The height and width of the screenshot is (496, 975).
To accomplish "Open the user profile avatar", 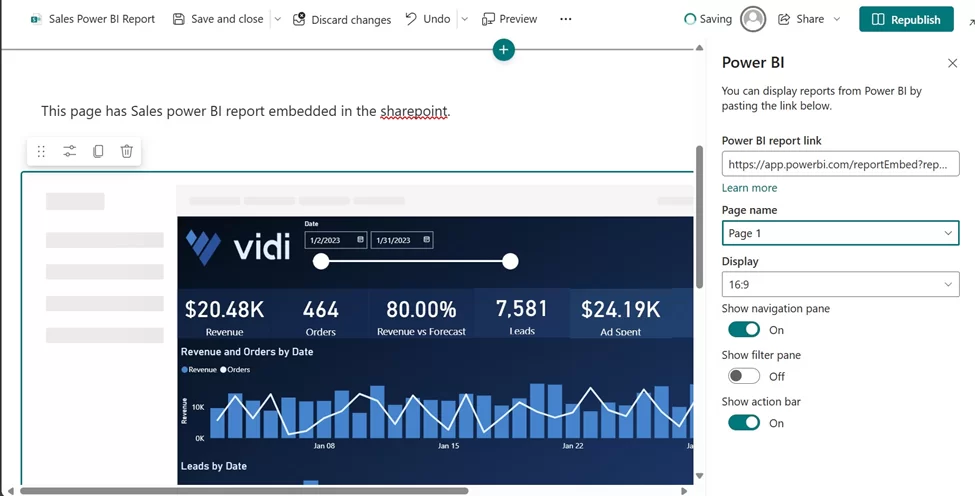I will (753, 19).
